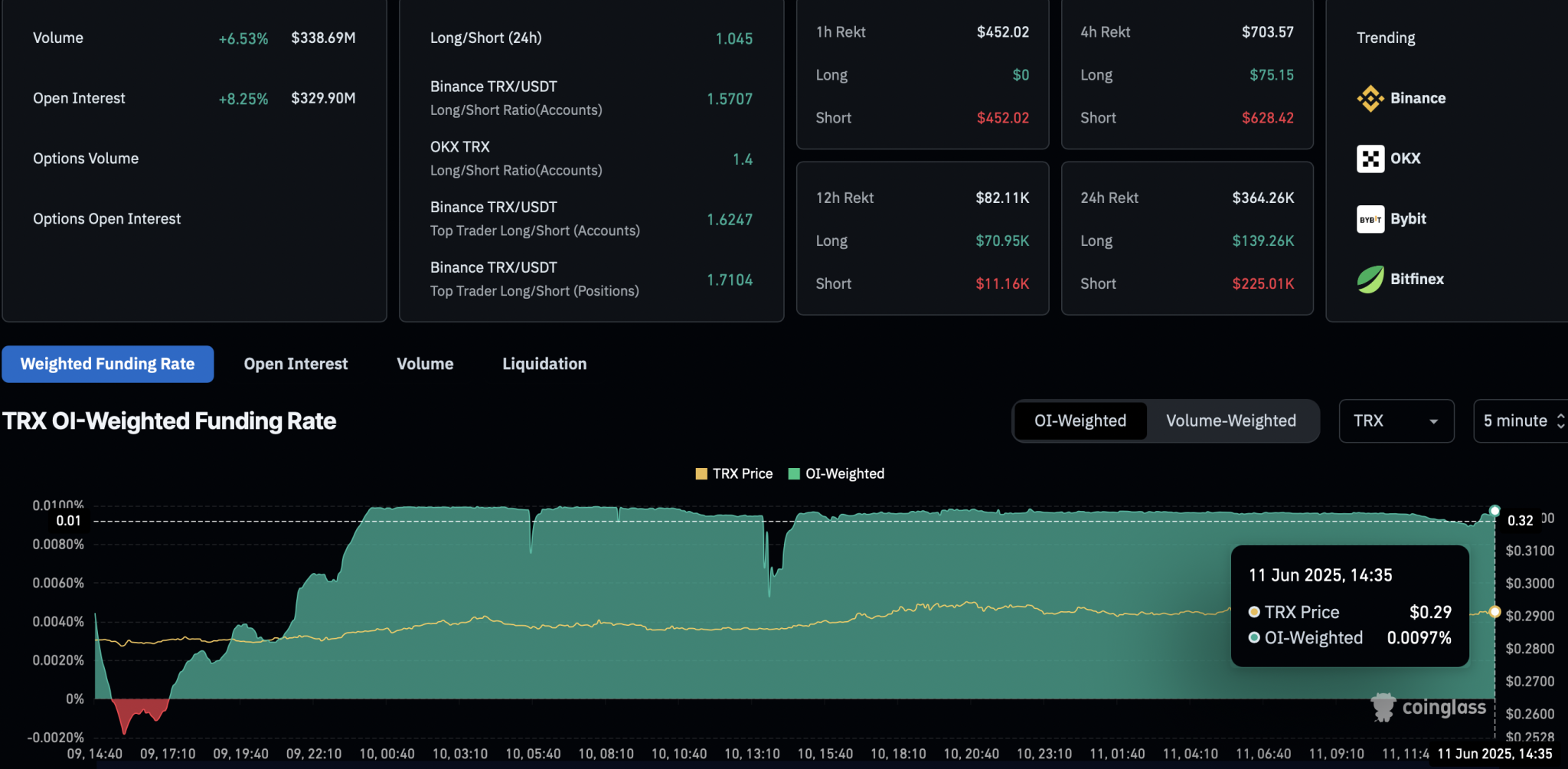Click the 12h Rekt total $82.11K
This screenshot has height=769, width=1568.
pos(1002,198)
